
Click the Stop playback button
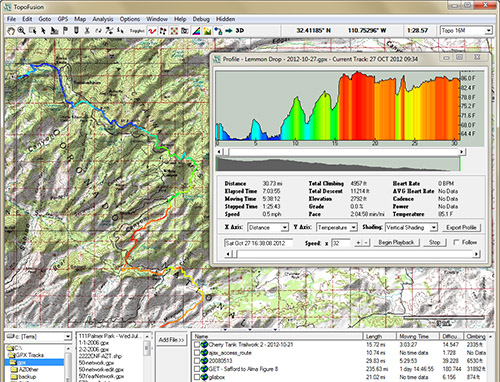pos(434,242)
